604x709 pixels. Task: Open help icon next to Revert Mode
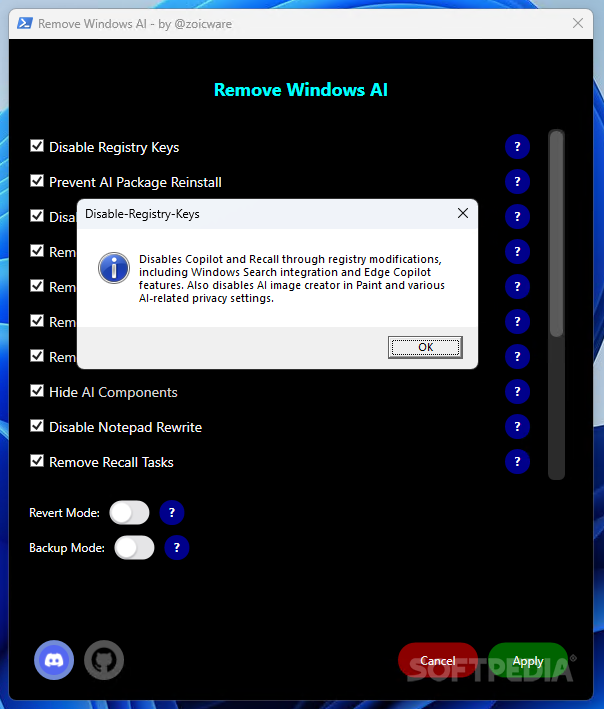click(x=172, y=513)
